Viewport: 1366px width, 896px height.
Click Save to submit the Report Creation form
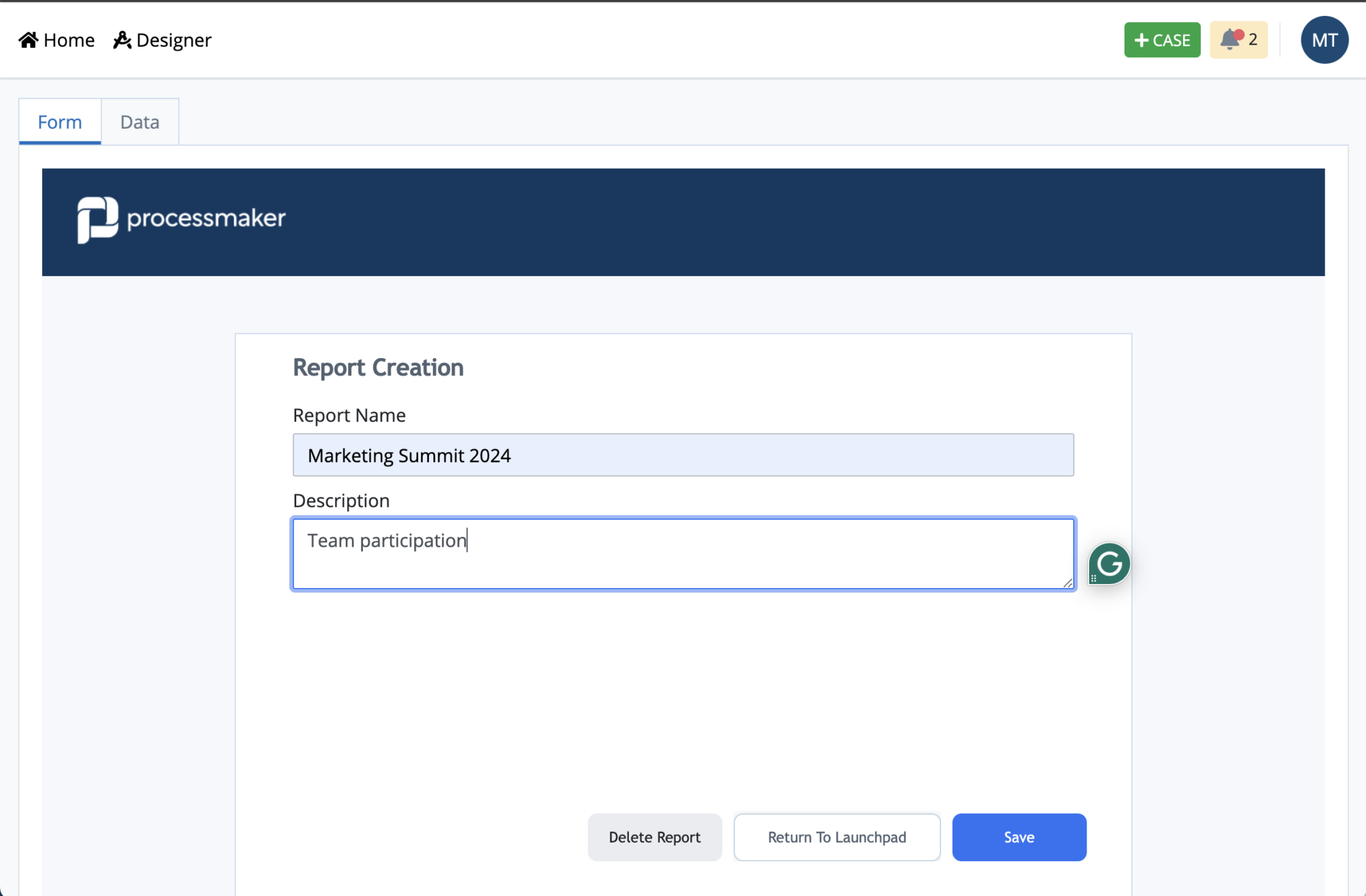coord(1018,837)
